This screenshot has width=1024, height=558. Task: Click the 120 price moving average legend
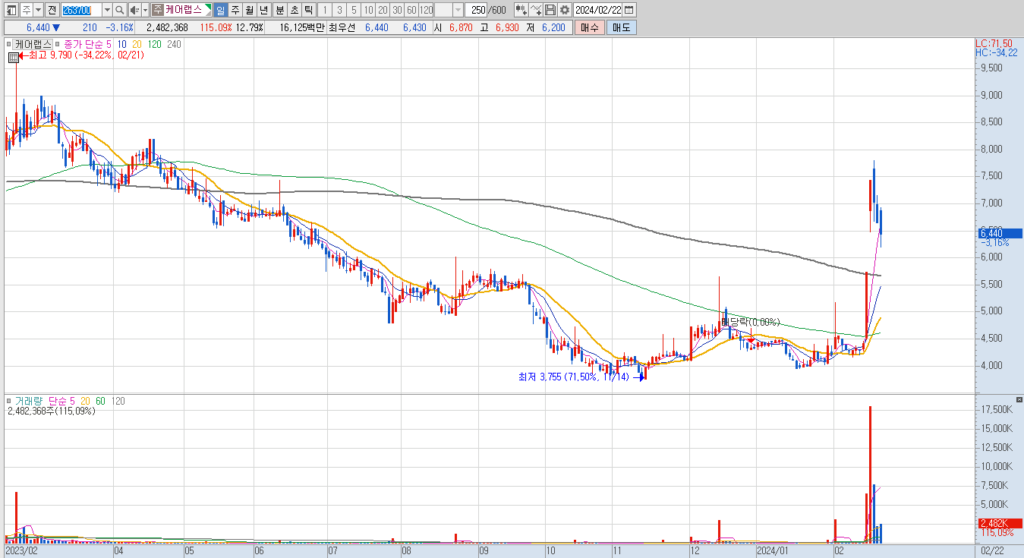(x=155, y=44)
